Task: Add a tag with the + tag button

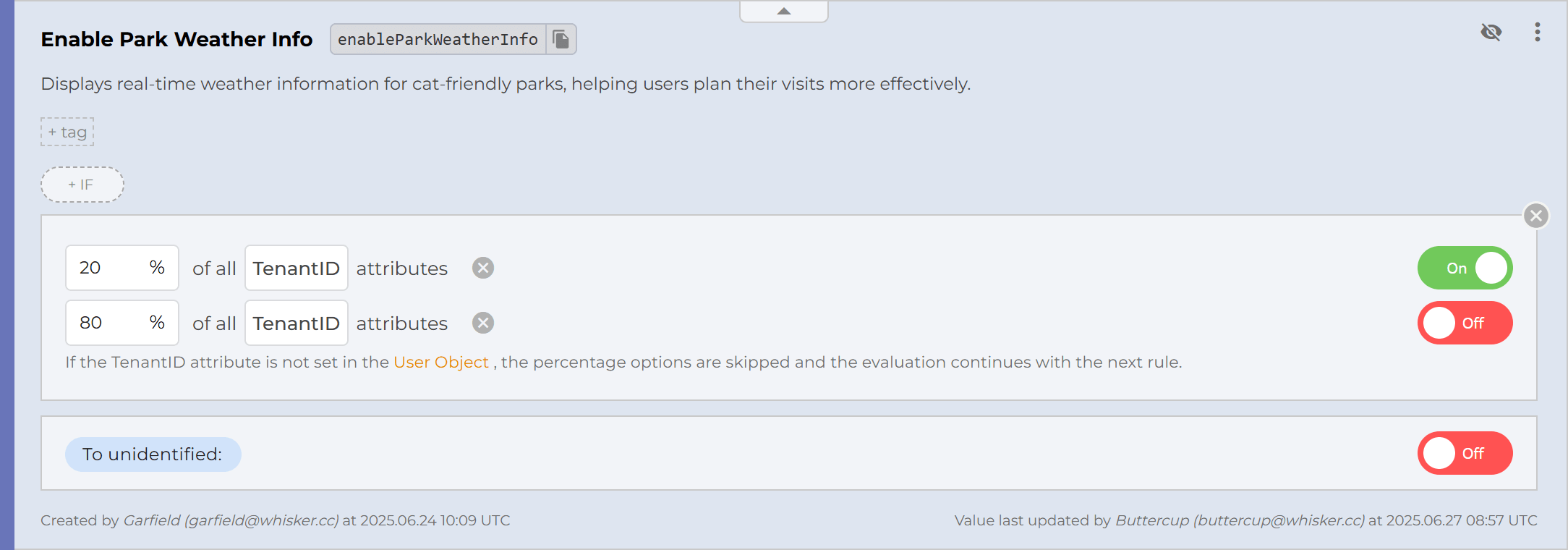Action: [67, 131]
